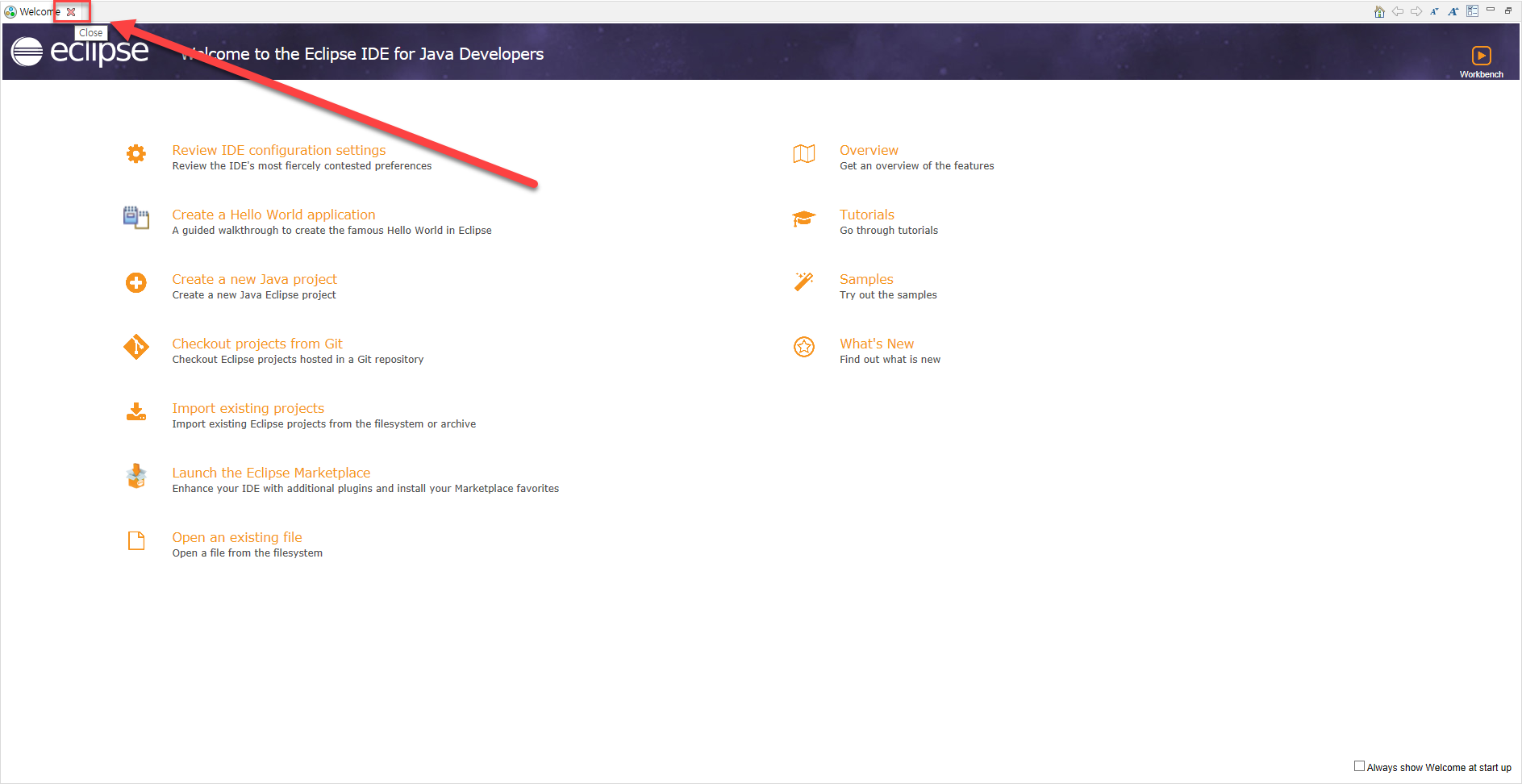This screenshot has height=784, width=1522.
Task: Click the navigate back arrow
Action: [1398, 11]
